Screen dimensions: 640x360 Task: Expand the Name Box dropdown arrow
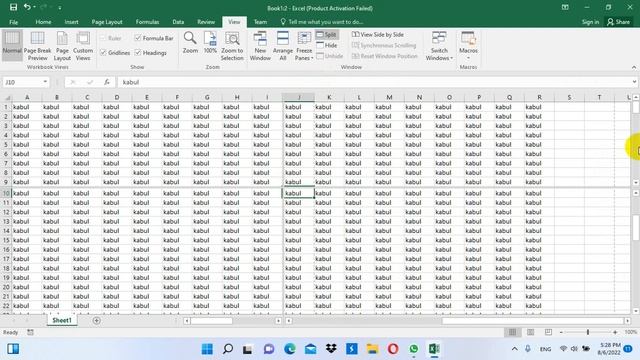coord(45,82)
